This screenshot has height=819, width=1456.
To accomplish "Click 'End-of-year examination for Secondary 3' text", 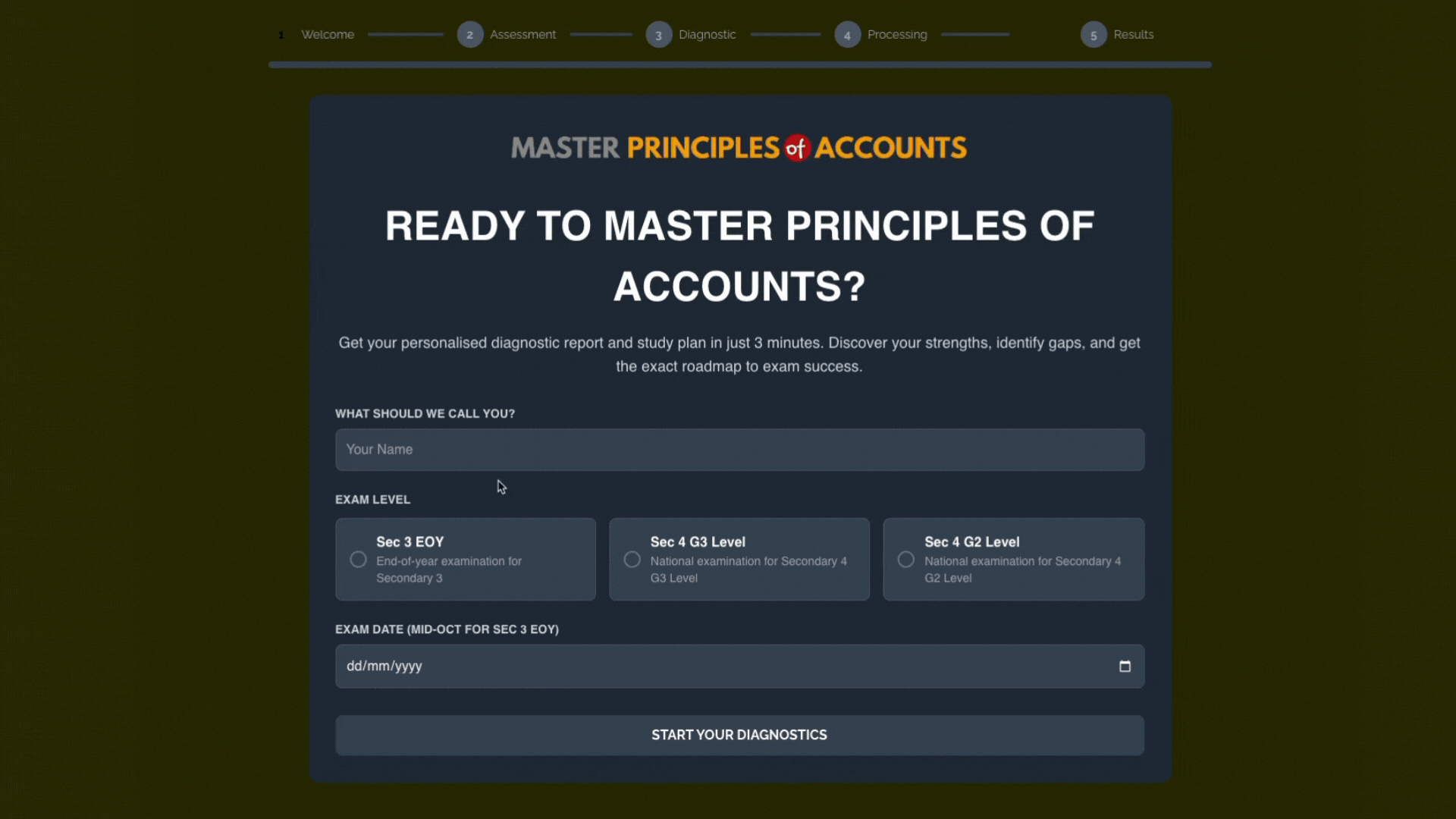I will coord(449,570).
